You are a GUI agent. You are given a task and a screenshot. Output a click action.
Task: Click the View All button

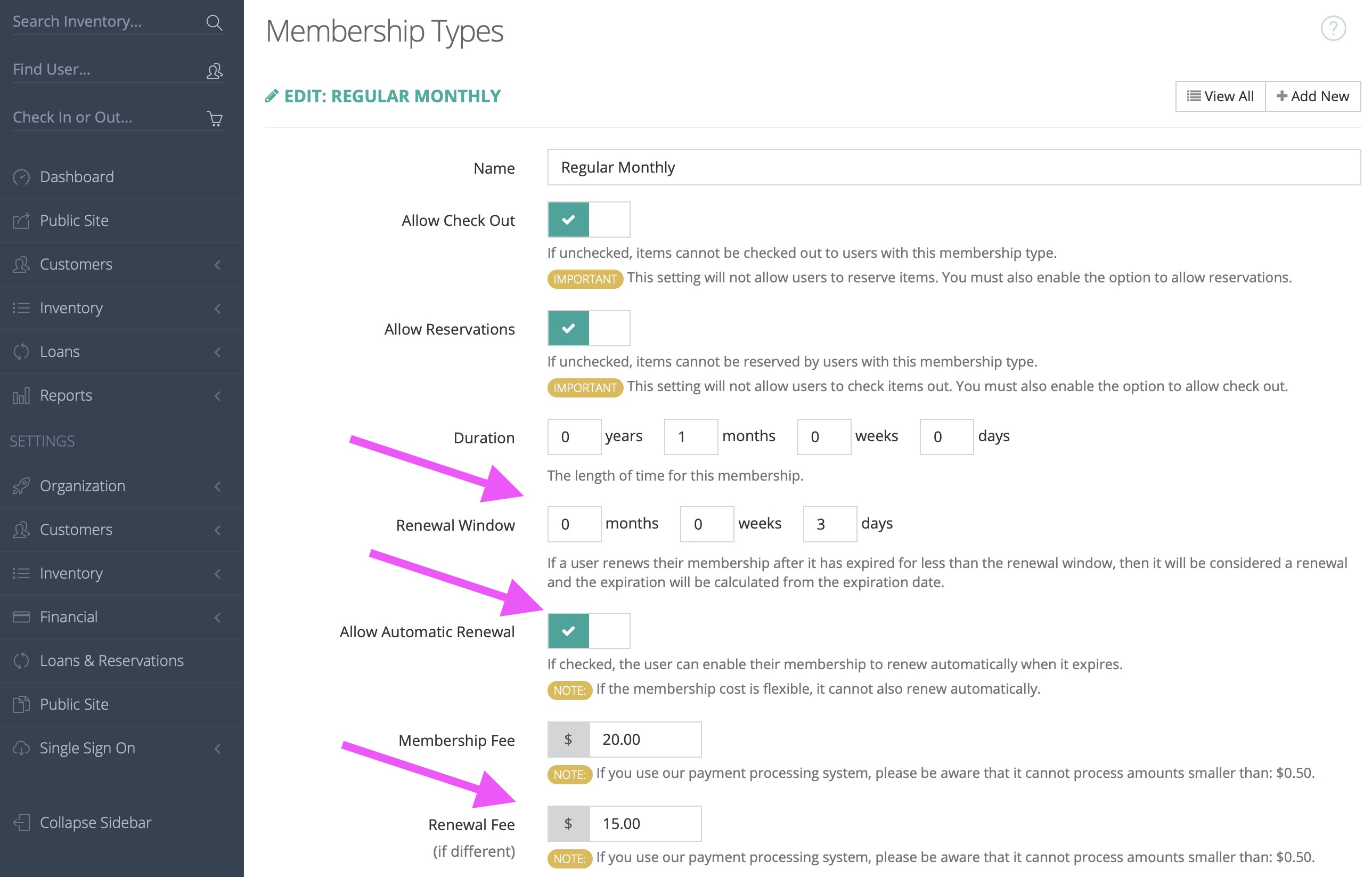1220,96
